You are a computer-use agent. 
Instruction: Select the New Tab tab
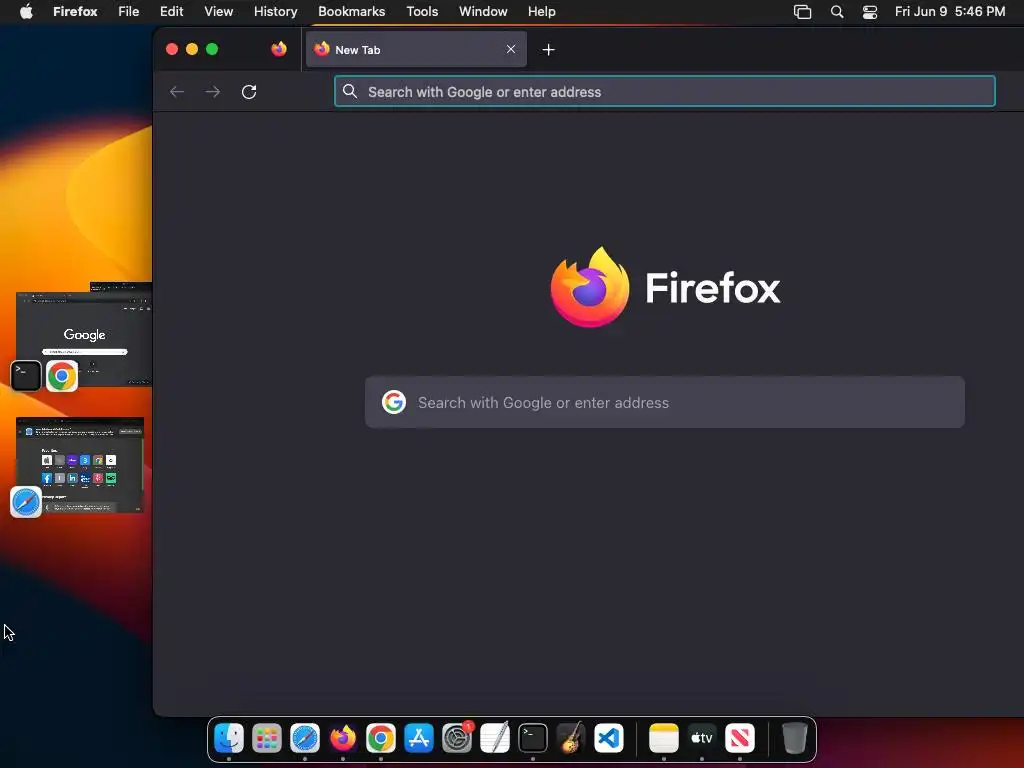(416, 50)
